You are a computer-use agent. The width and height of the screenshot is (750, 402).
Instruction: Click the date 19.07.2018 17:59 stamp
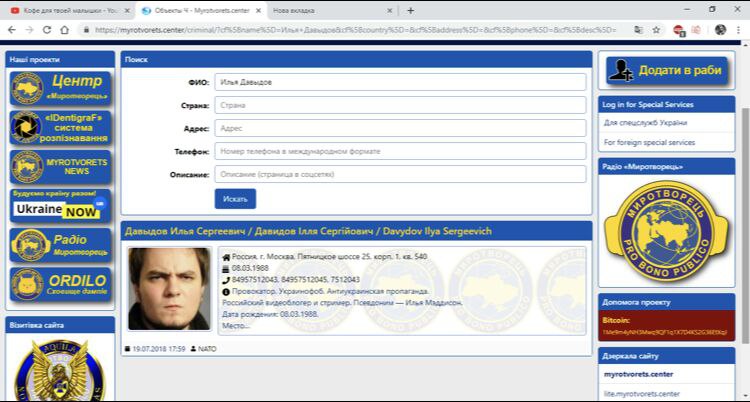click(x=159, y=349)
